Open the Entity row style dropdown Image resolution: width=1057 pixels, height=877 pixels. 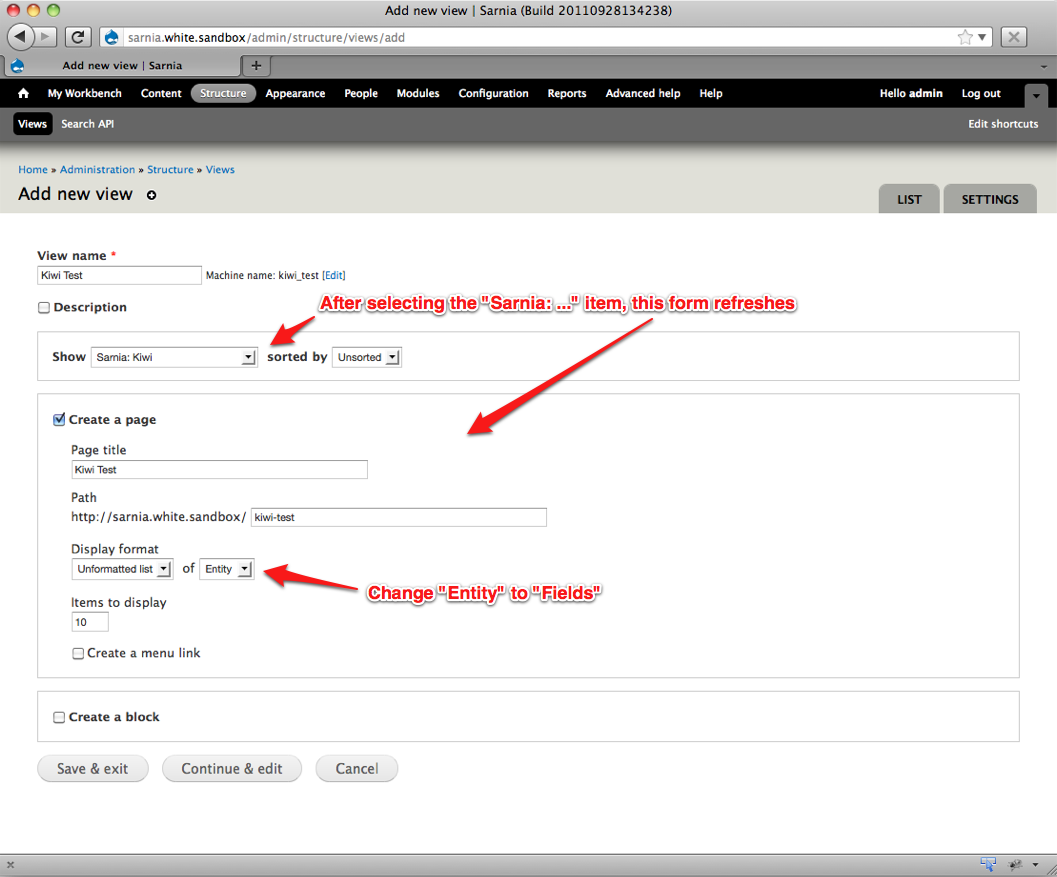[227, 569]
